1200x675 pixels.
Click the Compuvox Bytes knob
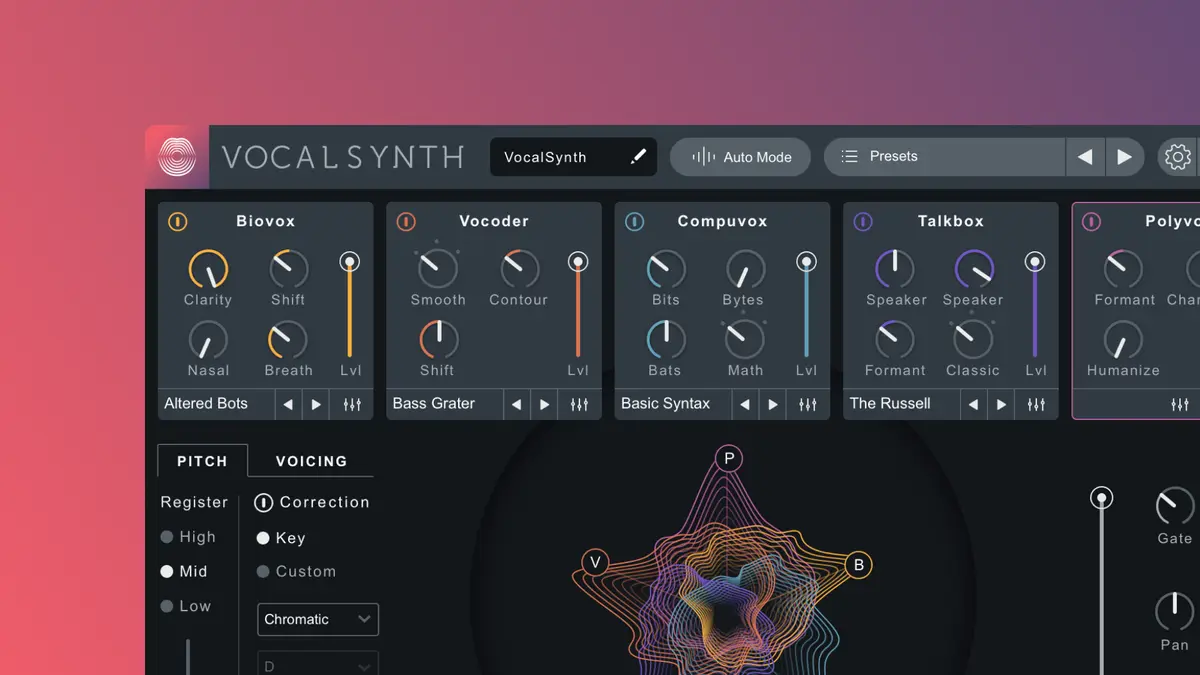(x=744, y=269)
